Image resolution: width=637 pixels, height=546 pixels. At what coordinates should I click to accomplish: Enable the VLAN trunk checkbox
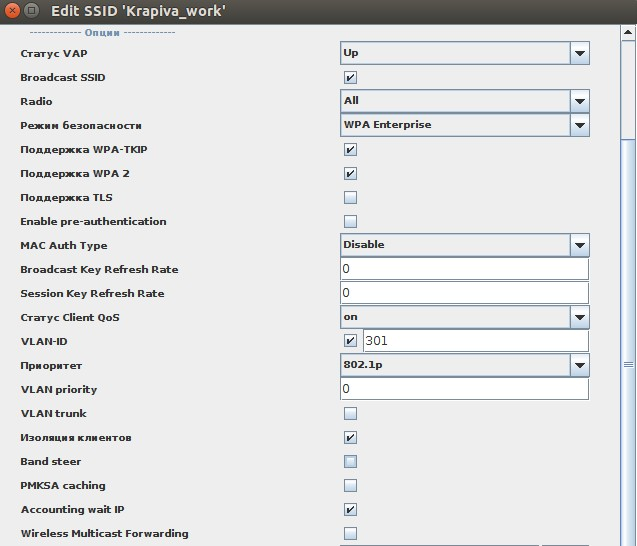coord(350,413)
